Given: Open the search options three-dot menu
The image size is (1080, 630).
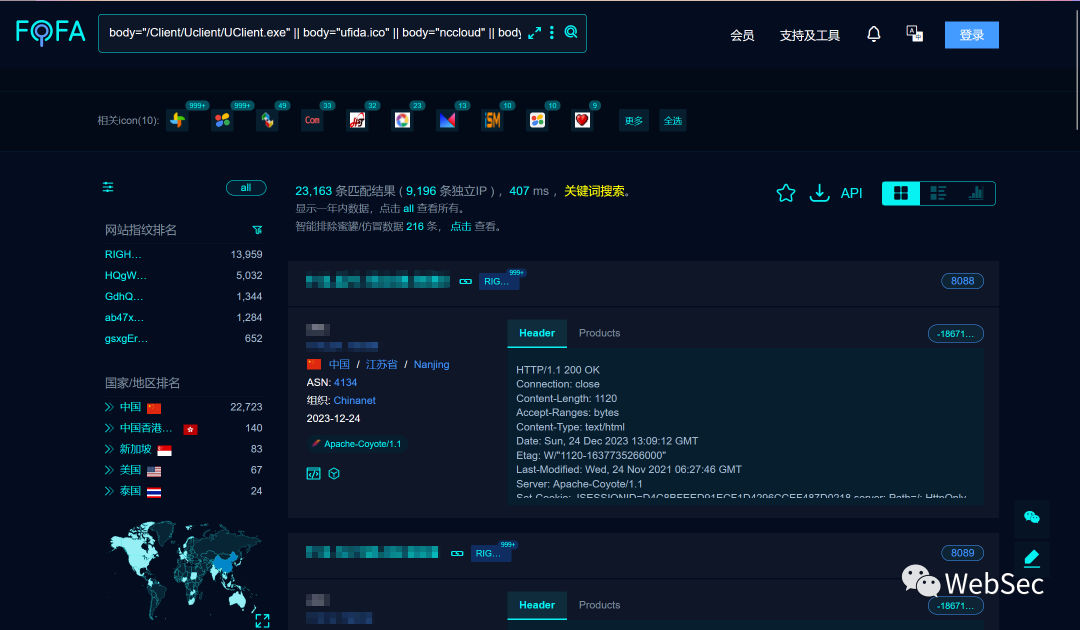Looking at the screenshot, I should (x=552, y=32).
